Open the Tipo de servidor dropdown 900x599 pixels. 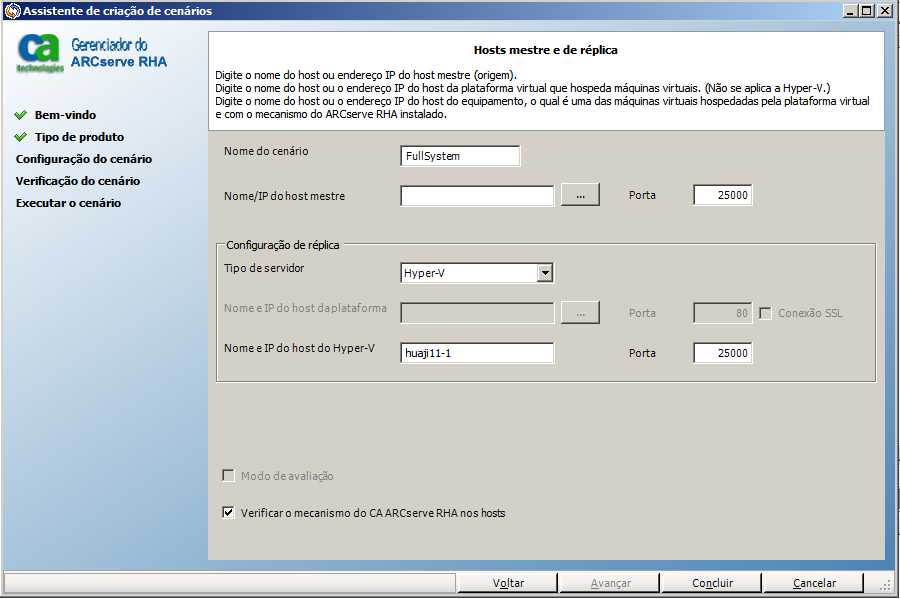click(545, 273)
